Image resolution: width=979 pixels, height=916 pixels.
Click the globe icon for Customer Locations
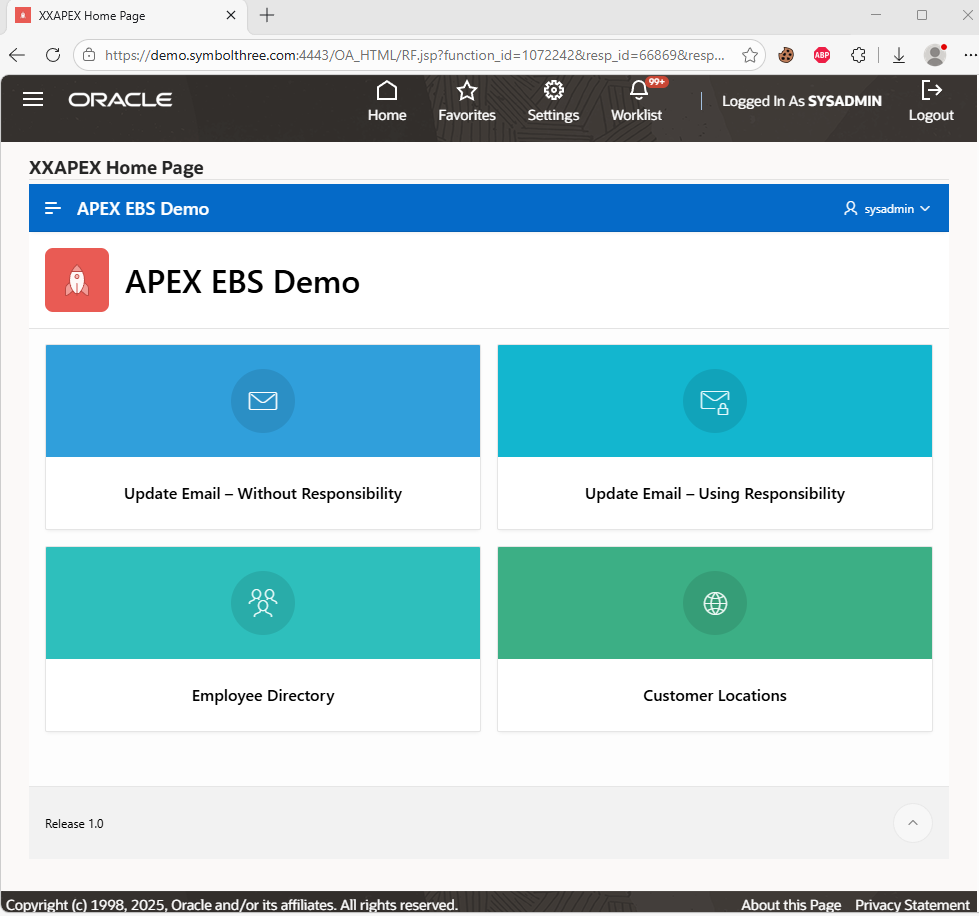715,603
